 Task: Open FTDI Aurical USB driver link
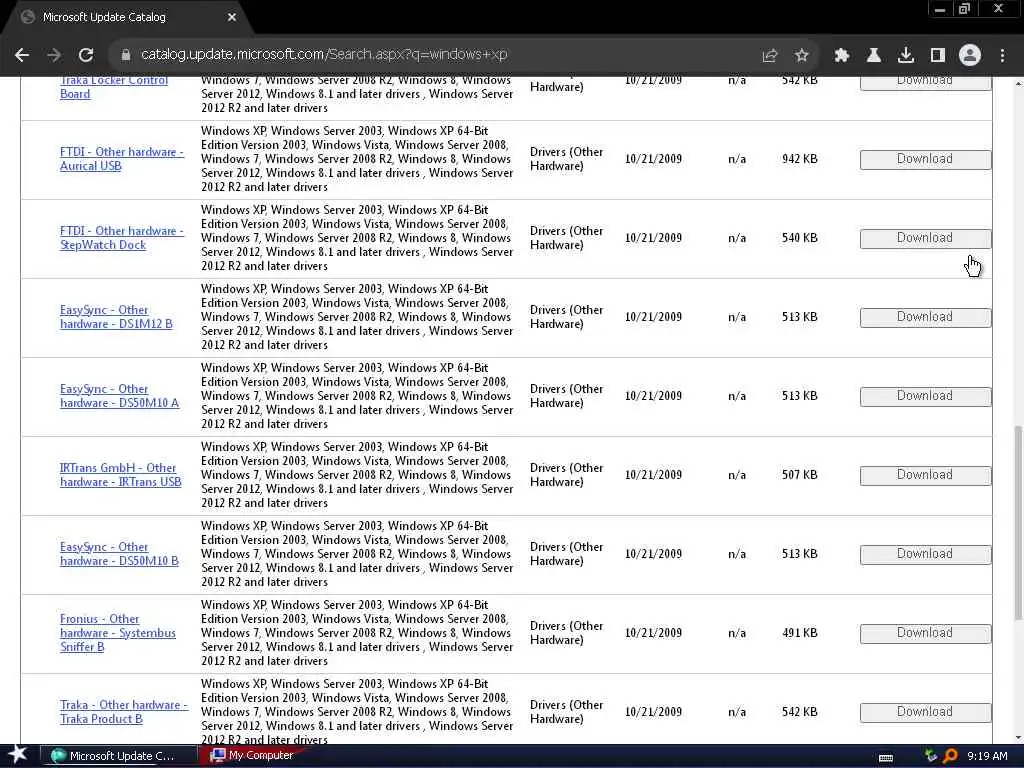click(121, 159)
